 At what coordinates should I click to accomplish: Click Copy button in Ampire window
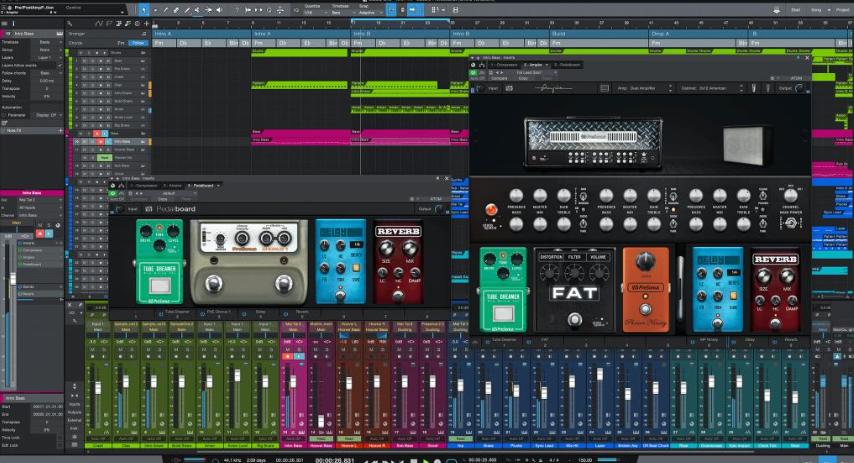pos(524,78)
